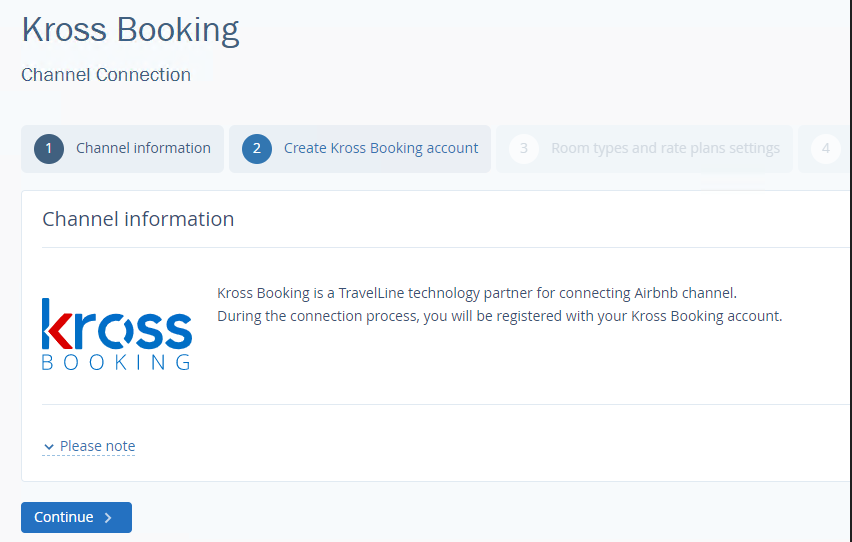Screen dimensions: 852x542
Task: Click the text about TravelLine technology partner
Action: [x=477, y=293]
